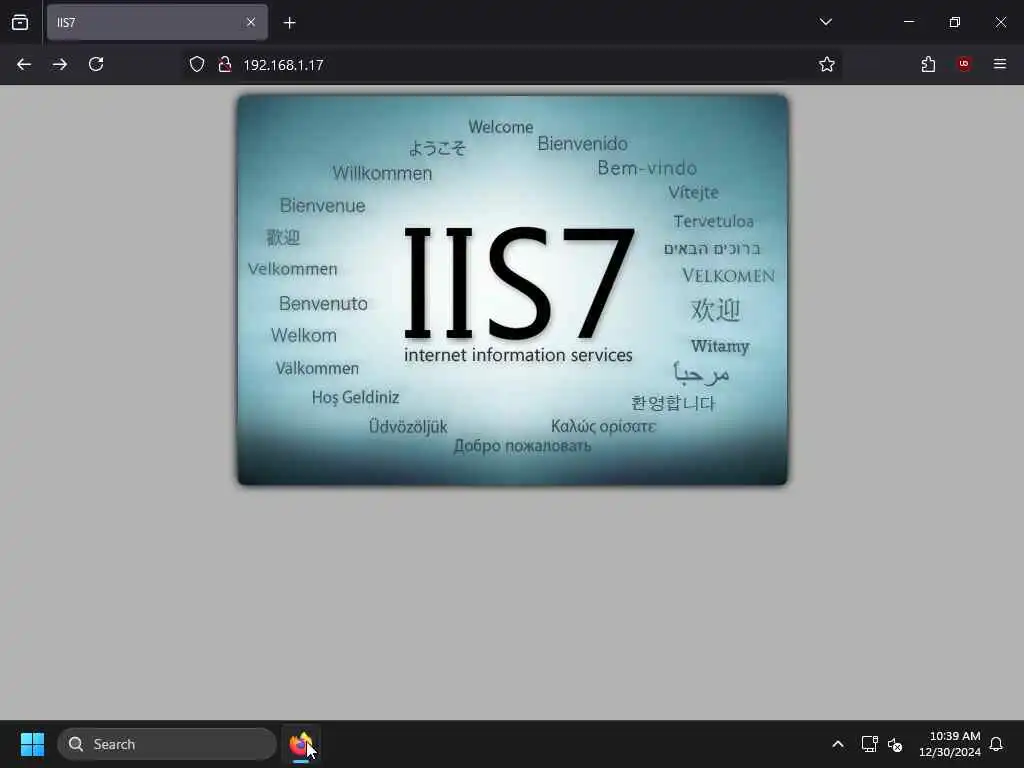1024x768 pixels.
Task: Expand the list all tabs chevron
Action: click(x=825, y=22)
